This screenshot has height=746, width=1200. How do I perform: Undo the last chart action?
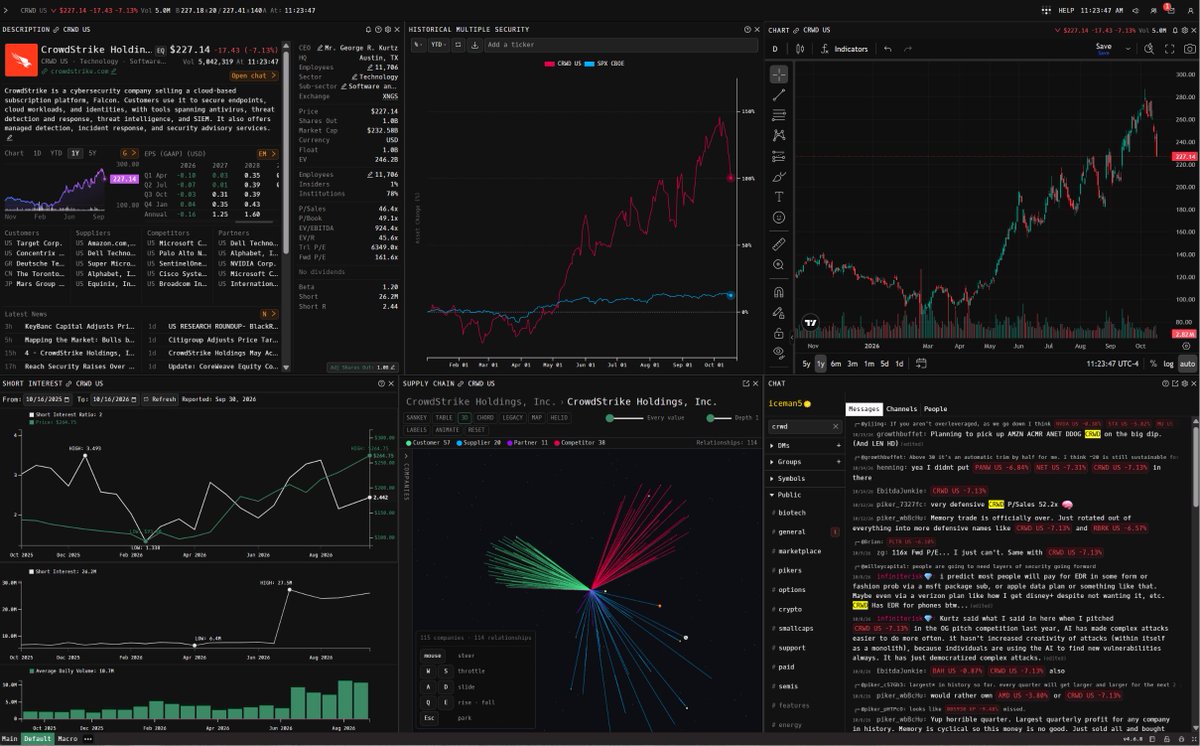887,48
